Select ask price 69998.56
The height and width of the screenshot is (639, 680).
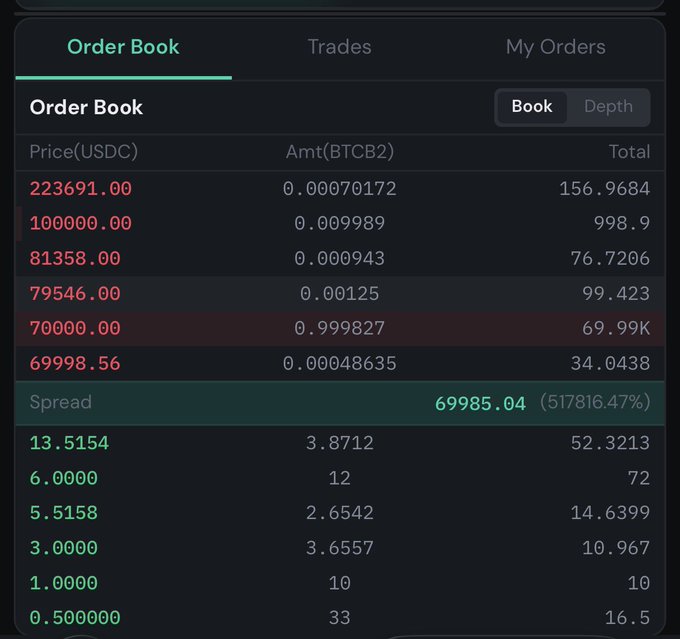pos(75,364)
